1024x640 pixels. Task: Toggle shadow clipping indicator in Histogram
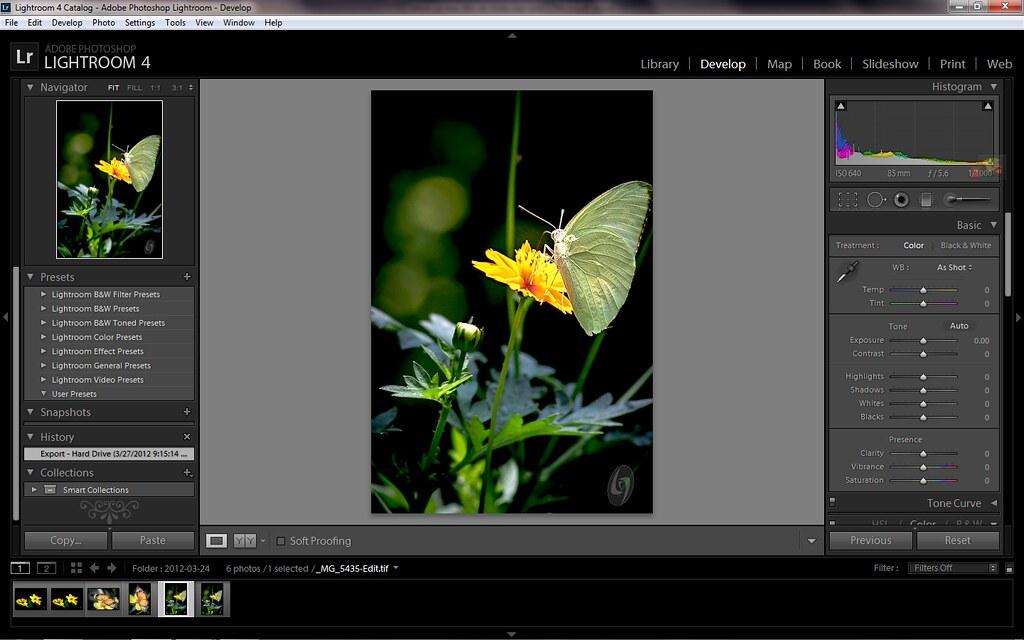tap(841, 106)
